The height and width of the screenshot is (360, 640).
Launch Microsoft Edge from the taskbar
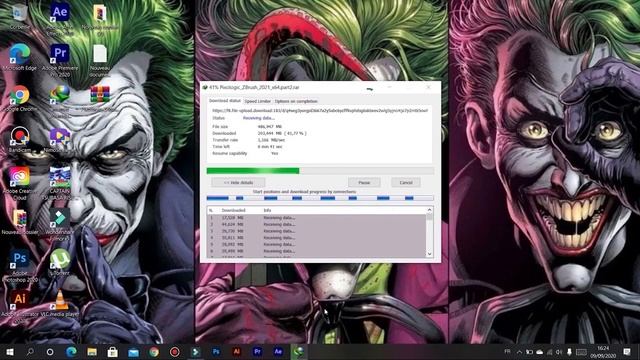click(71, 351)
